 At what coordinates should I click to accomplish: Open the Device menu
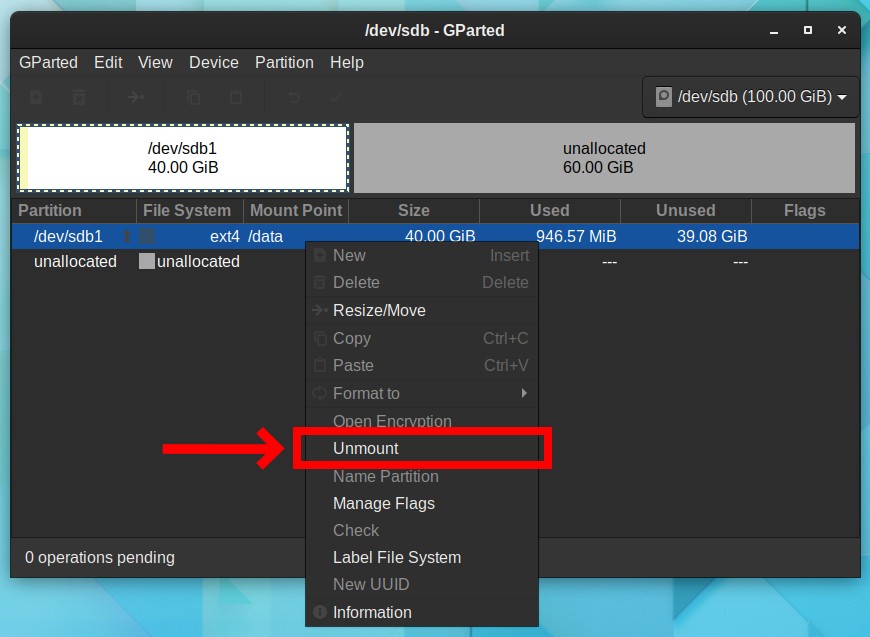click(214, 62)
